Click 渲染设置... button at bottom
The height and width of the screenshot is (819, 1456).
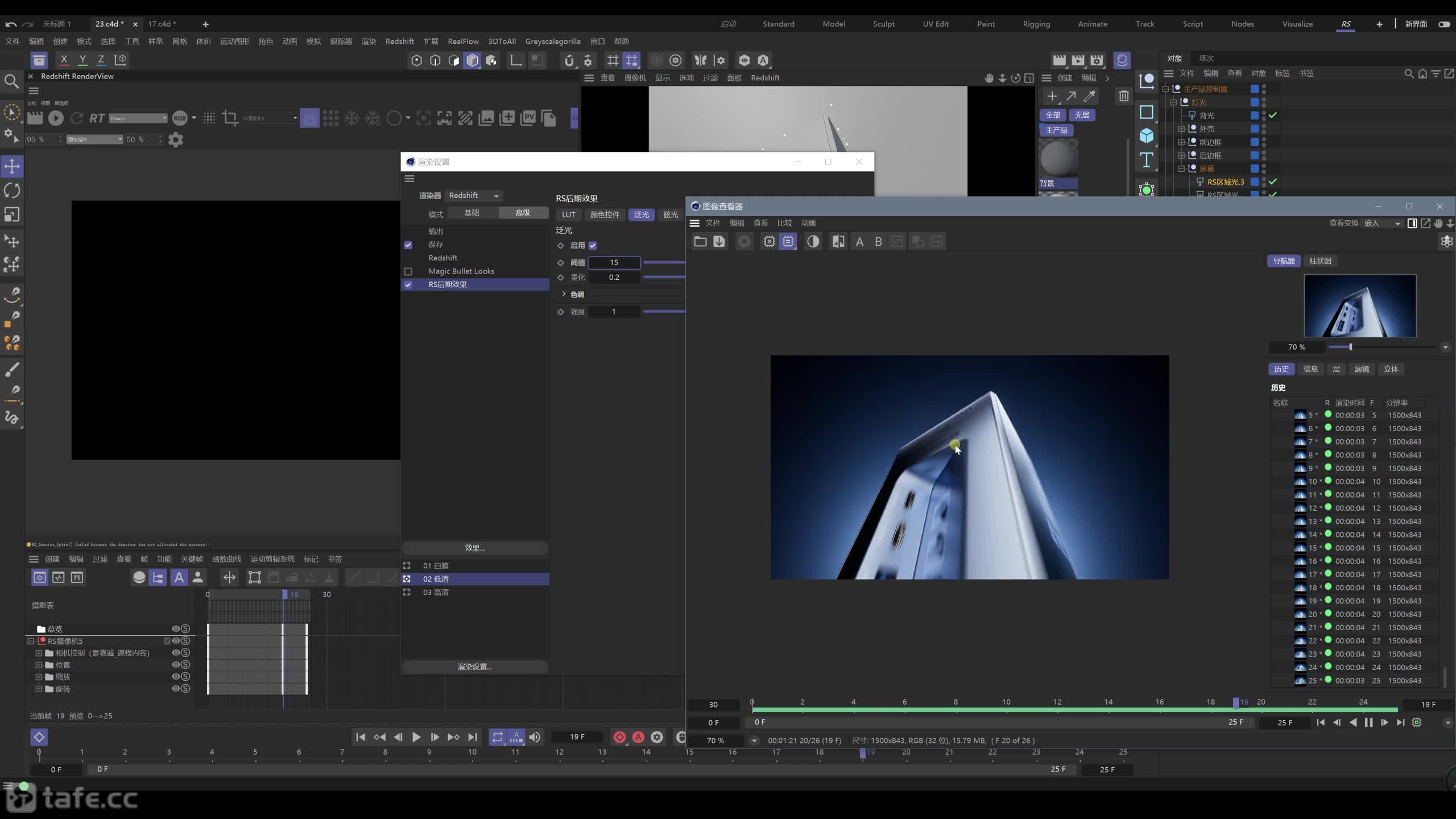pyautogui.click(x=475, y=667)
